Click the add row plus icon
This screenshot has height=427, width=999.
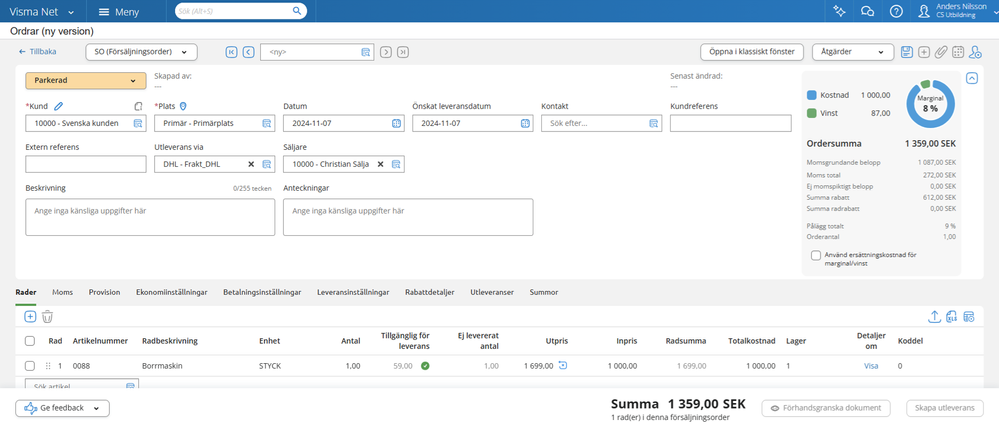[x=30, y=317]
